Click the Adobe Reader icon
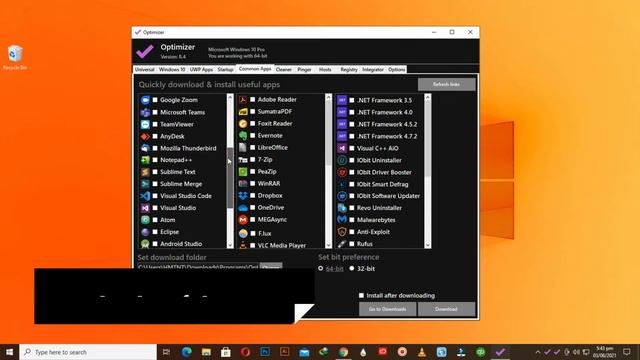Viewport: 640px width, 360px height. [x=243, y=99]
